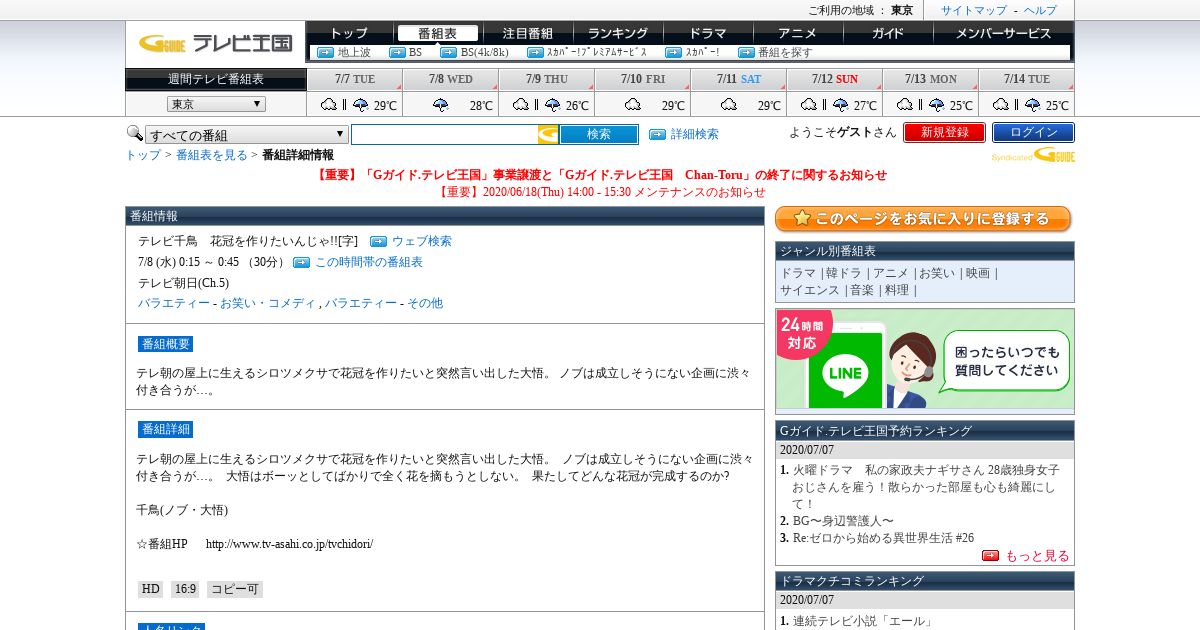
Task: Select the 7/13 MON date column
Action: [931, 79]
